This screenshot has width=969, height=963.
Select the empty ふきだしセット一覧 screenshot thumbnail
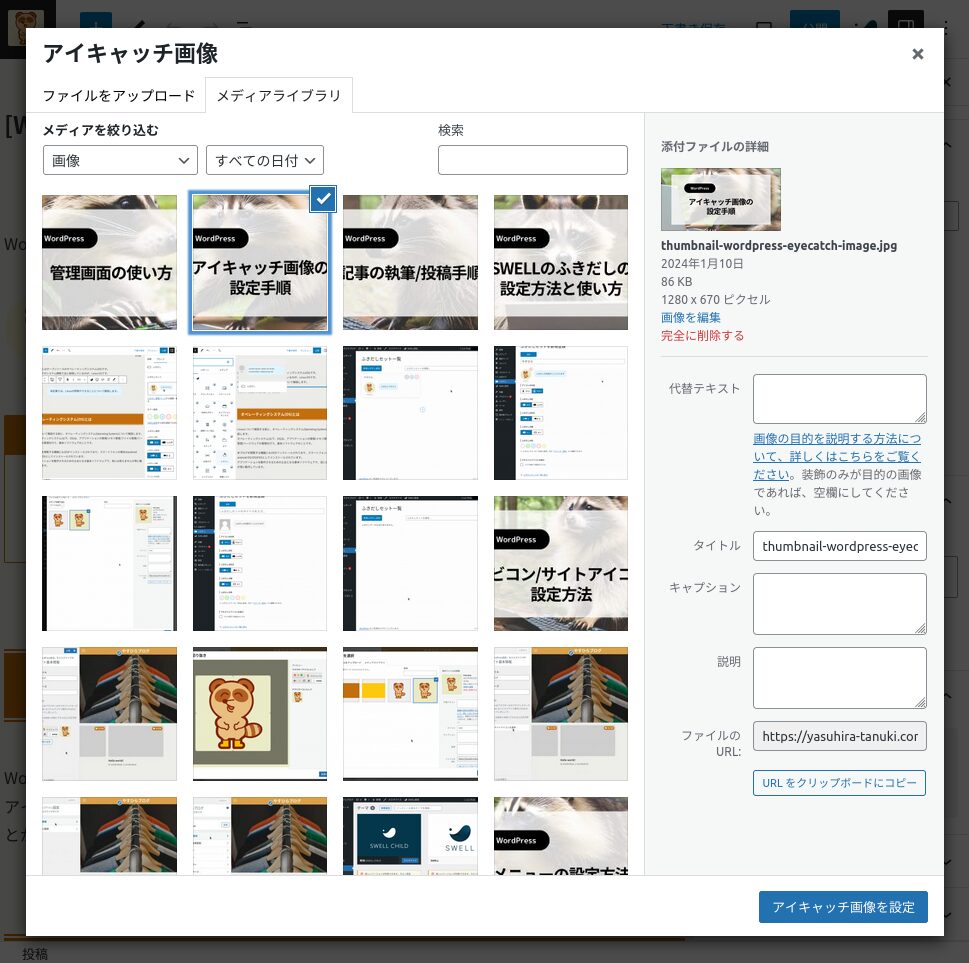(x=410, y=563)
